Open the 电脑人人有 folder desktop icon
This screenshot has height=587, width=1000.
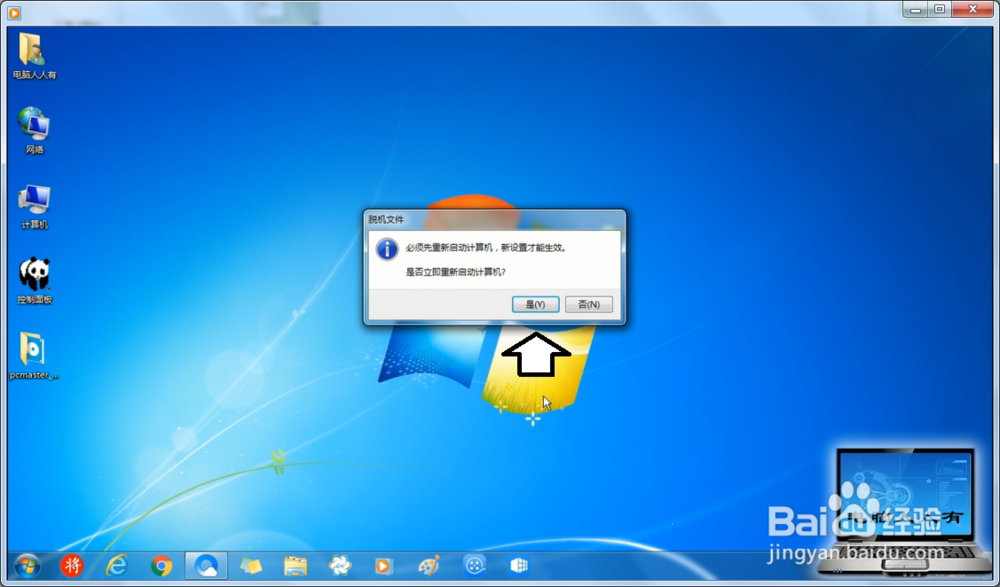34,56
